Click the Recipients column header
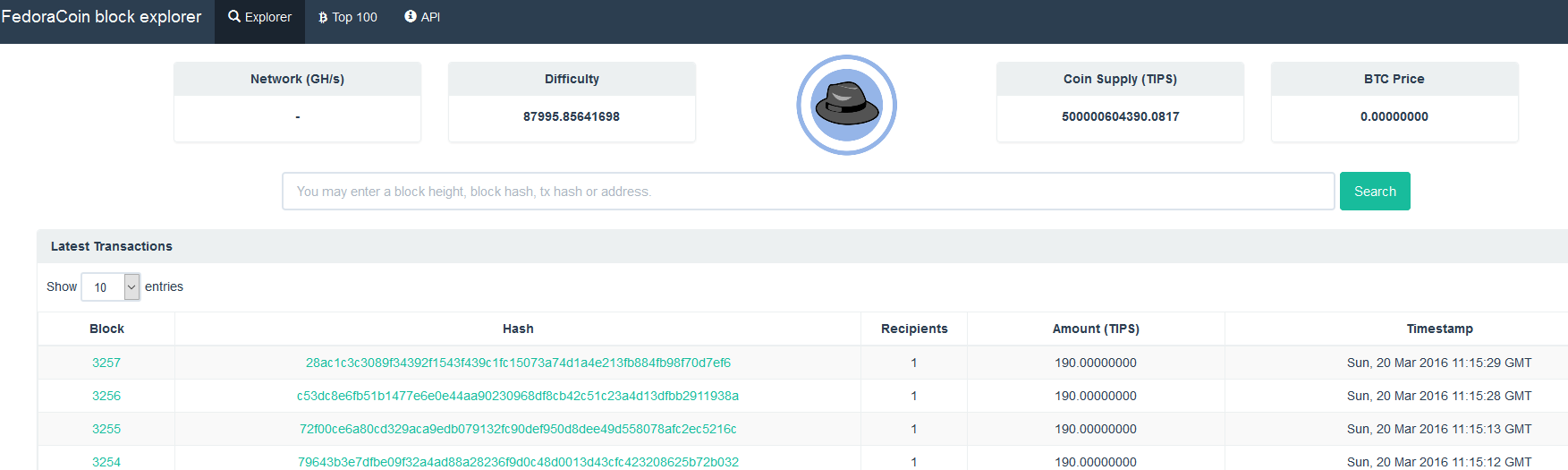Viewport: 1568px width, 470px height. coord(914,329)
